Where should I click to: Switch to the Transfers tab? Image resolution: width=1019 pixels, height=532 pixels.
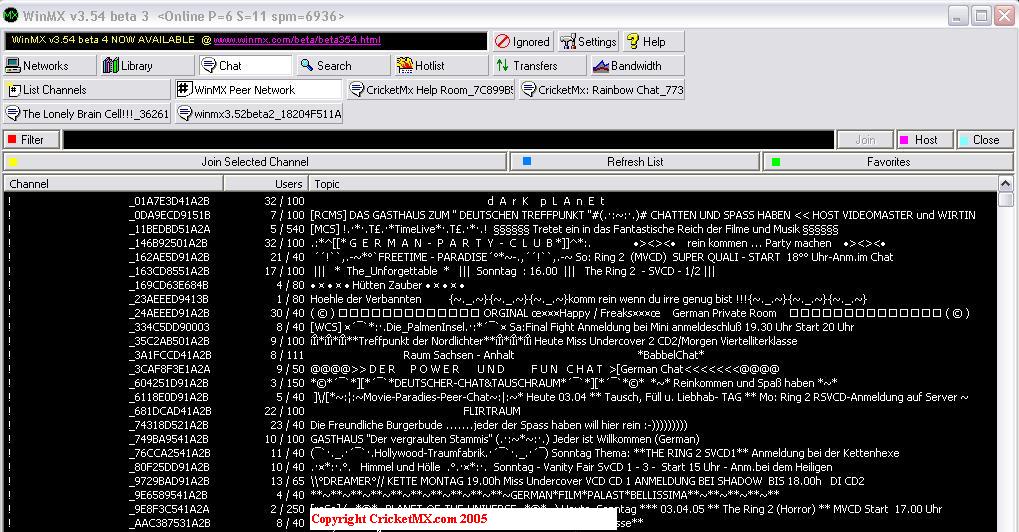pos(539,66)
